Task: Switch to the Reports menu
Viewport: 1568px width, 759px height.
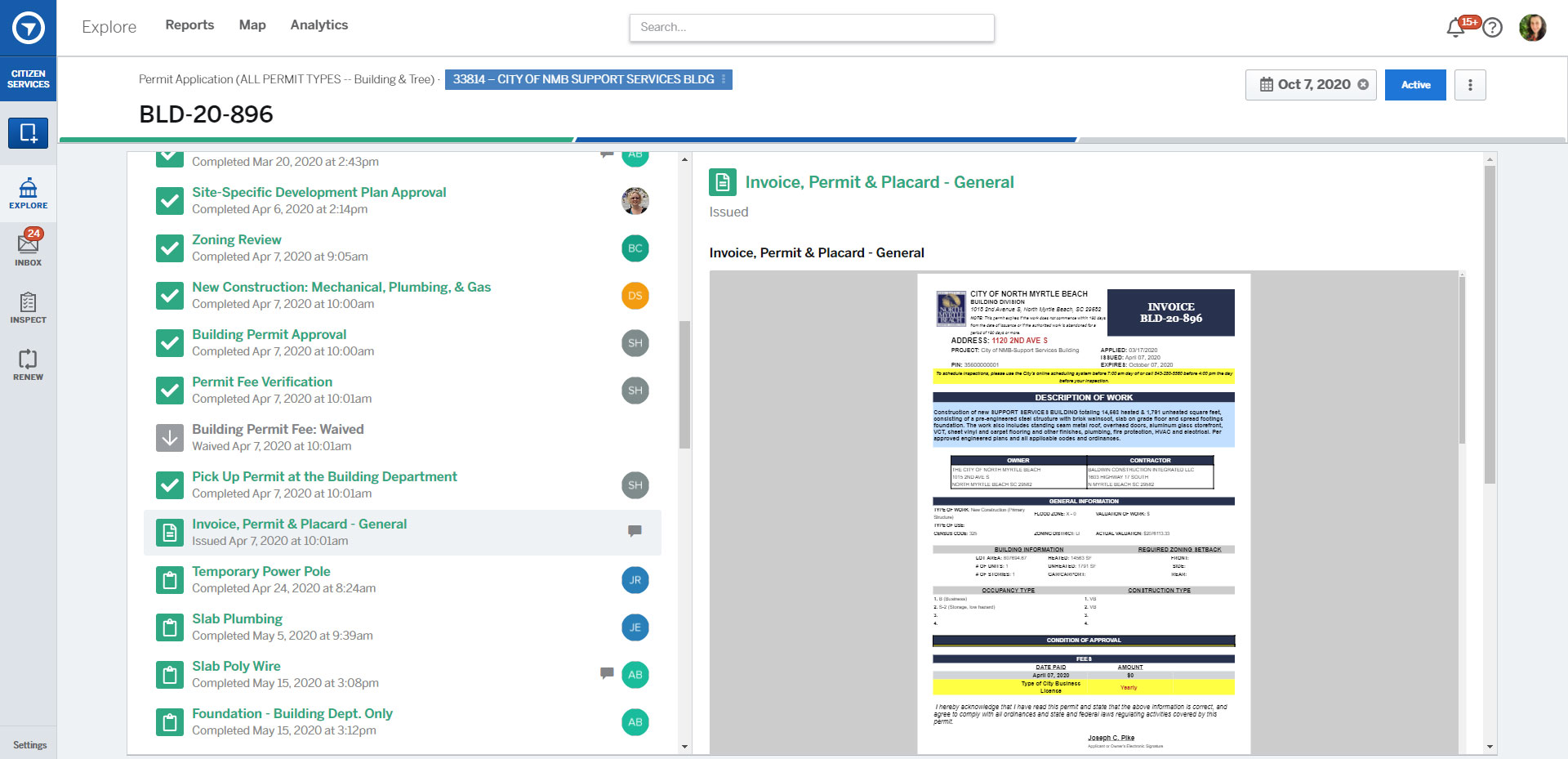Action: pyautogui.click(x=189, y=25)
